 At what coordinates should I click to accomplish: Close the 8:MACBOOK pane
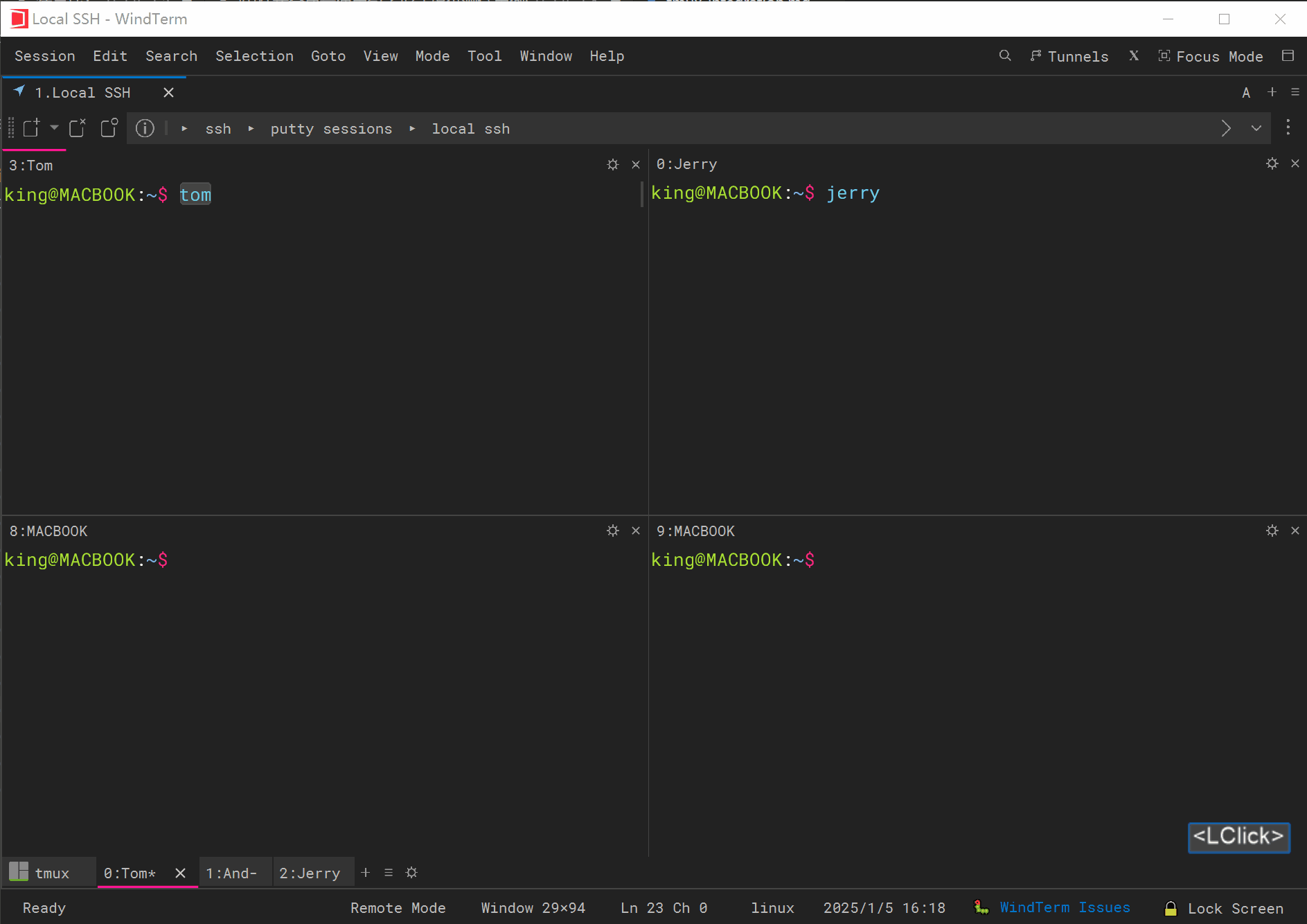tap(636, 531)
